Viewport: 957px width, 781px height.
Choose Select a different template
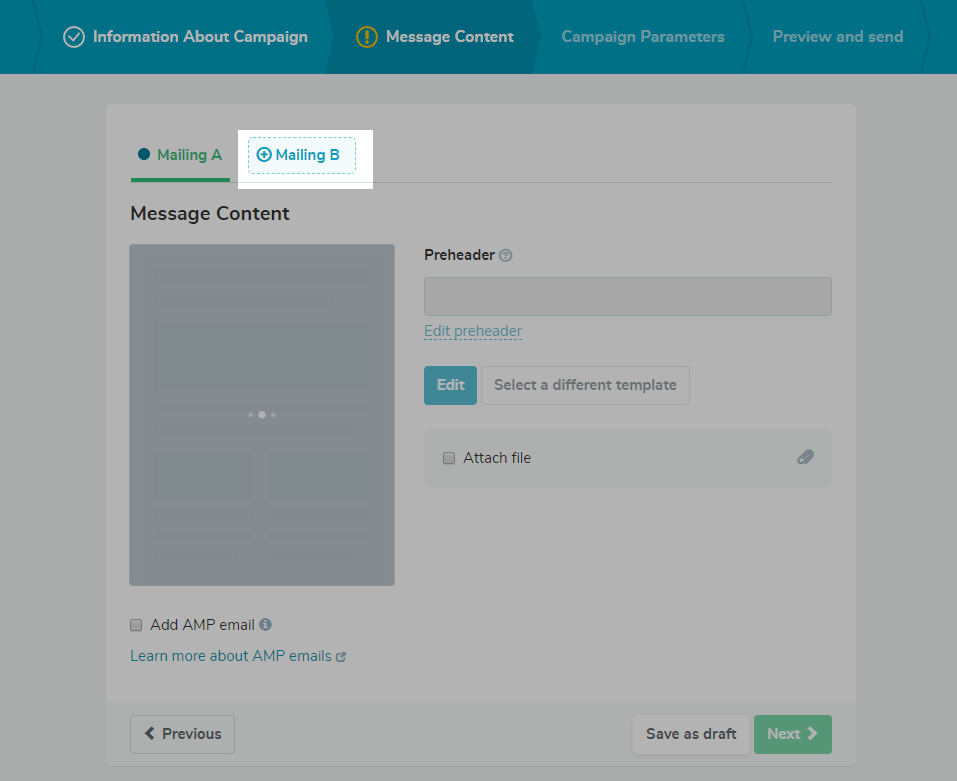pyautogui.click(x=585, y=385)
